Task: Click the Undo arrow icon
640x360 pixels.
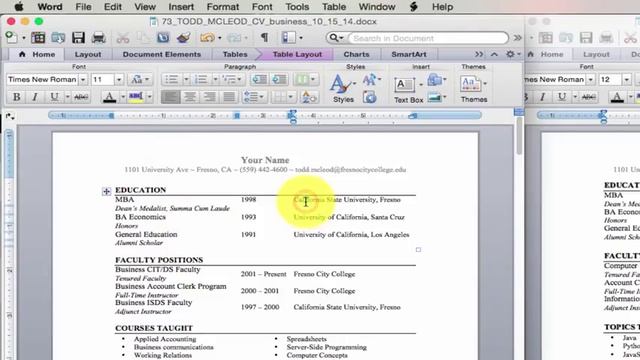Action: (x=207, y=38)
